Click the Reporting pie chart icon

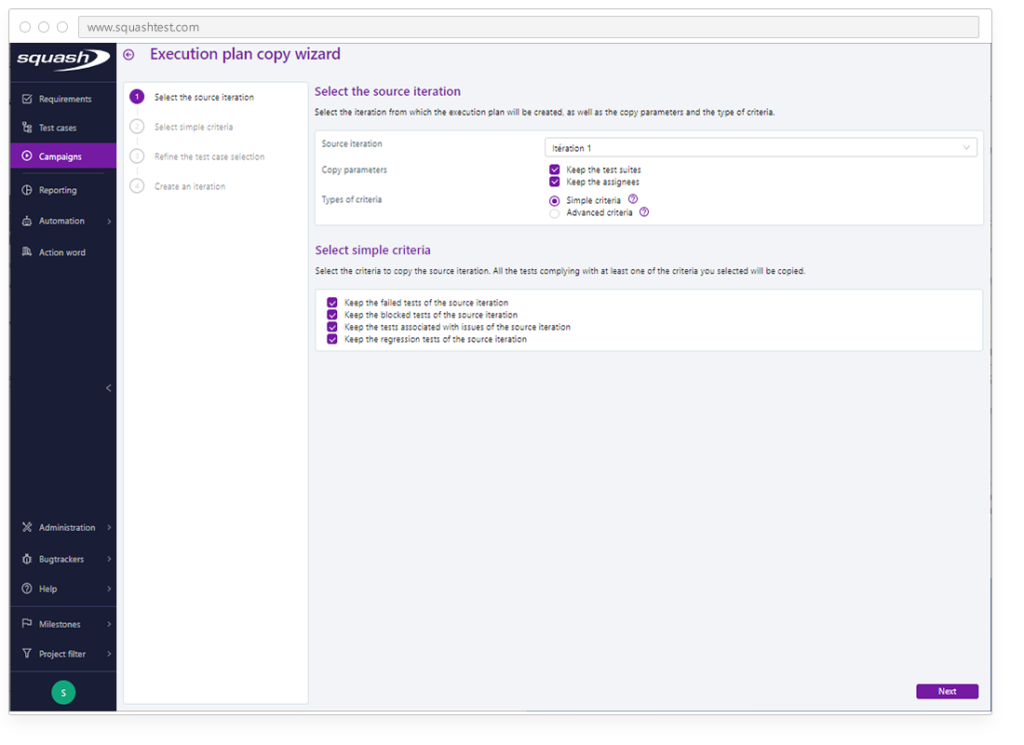(x=27, y=190)
